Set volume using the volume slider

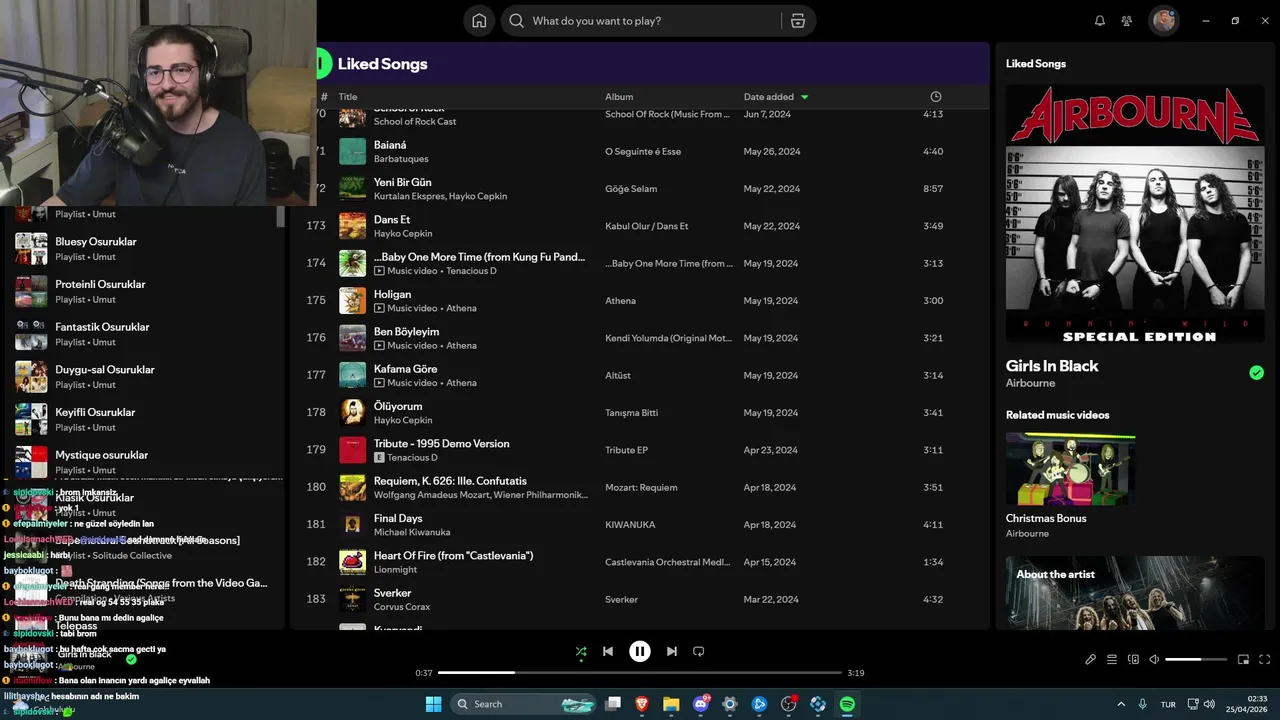click(x=1196, y=659)
